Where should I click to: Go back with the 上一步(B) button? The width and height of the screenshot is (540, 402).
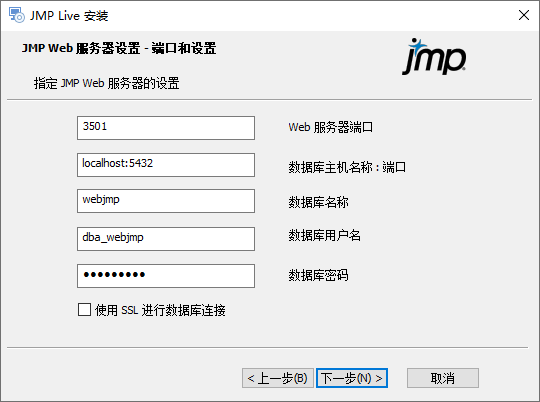point(278,378)
